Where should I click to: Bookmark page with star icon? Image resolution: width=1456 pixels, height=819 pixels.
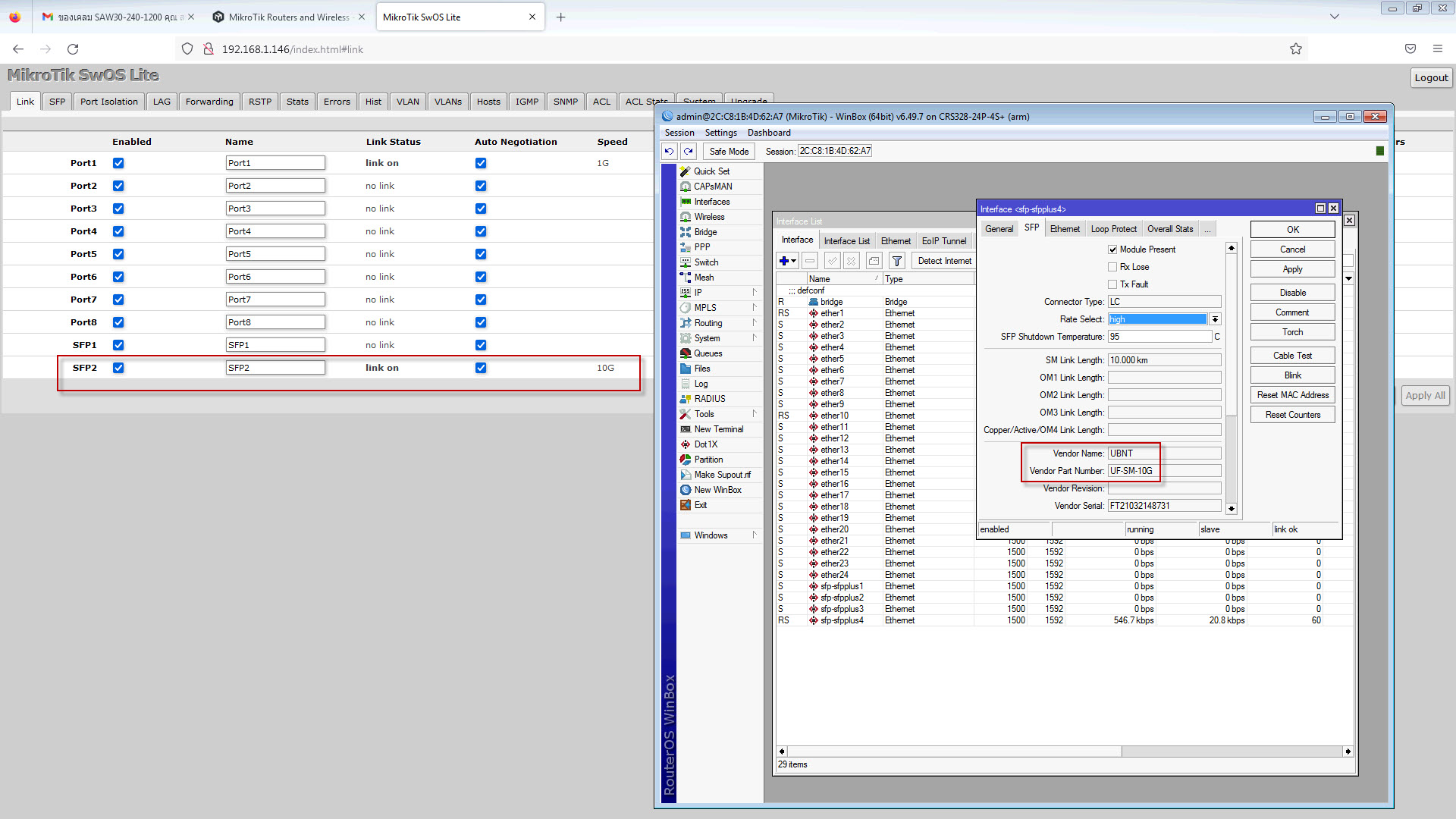coord(1296,49)
